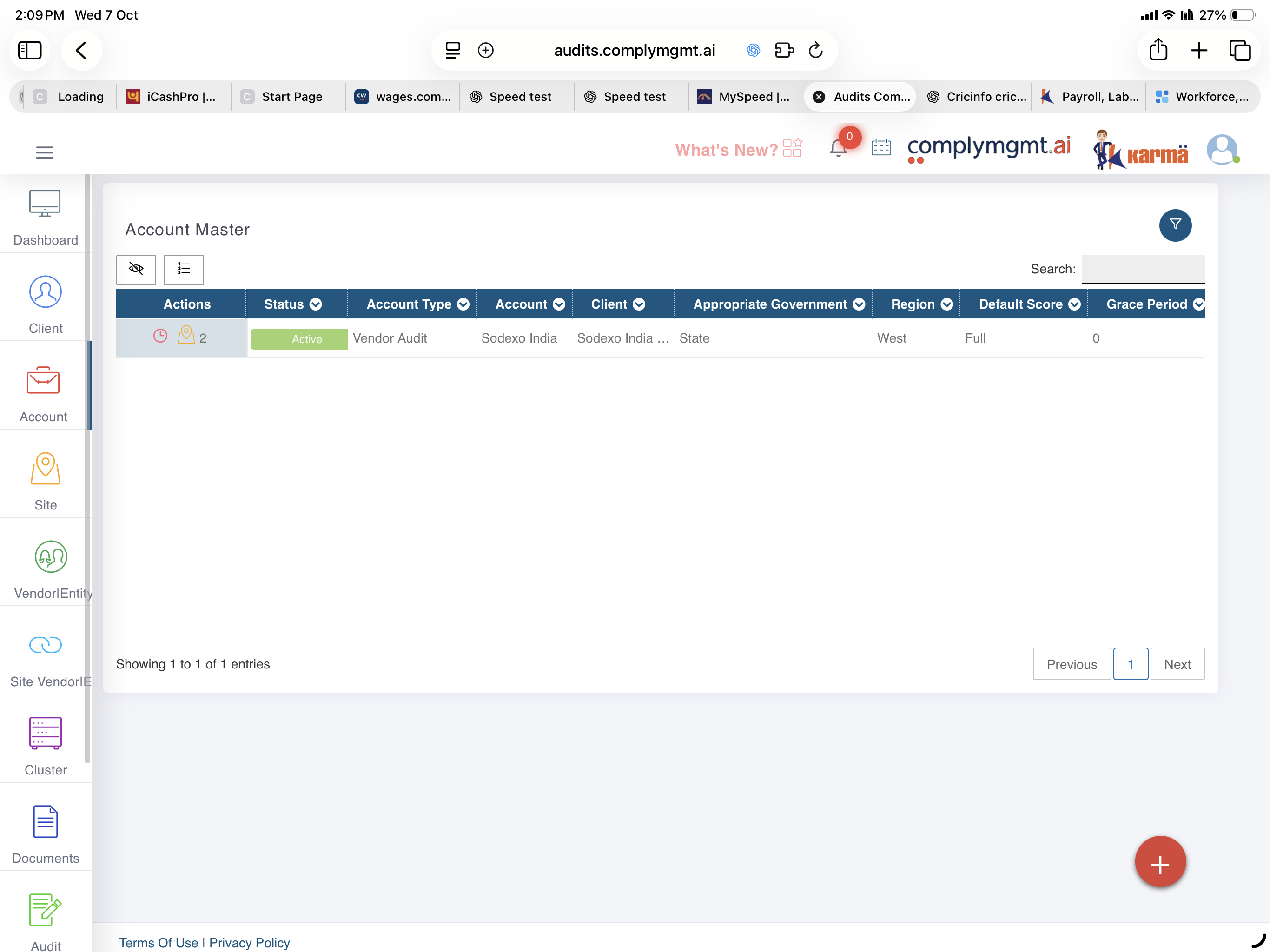
Task: Open the blue filter button
Action: point(1175,225)
